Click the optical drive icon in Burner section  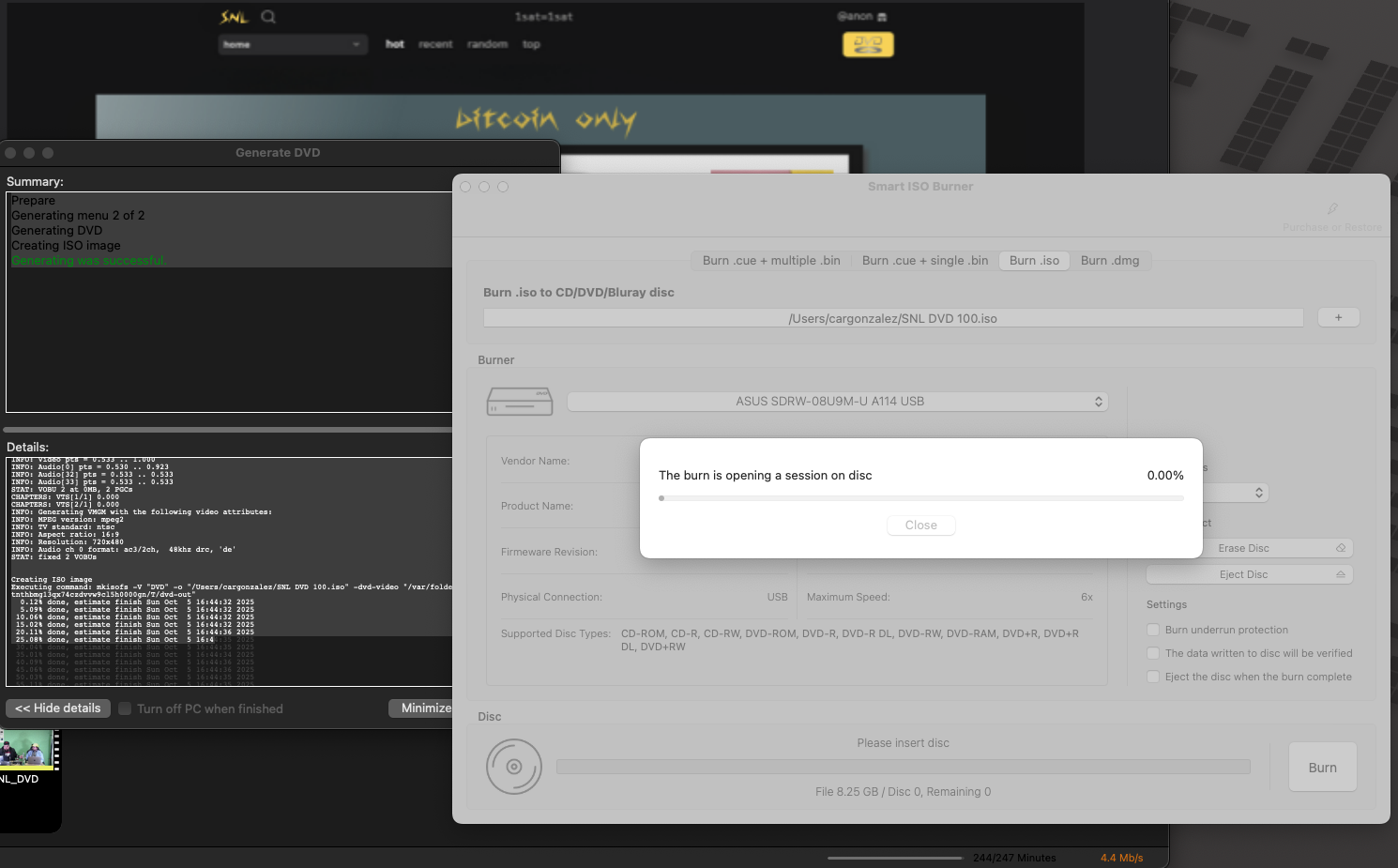[520, 402]
